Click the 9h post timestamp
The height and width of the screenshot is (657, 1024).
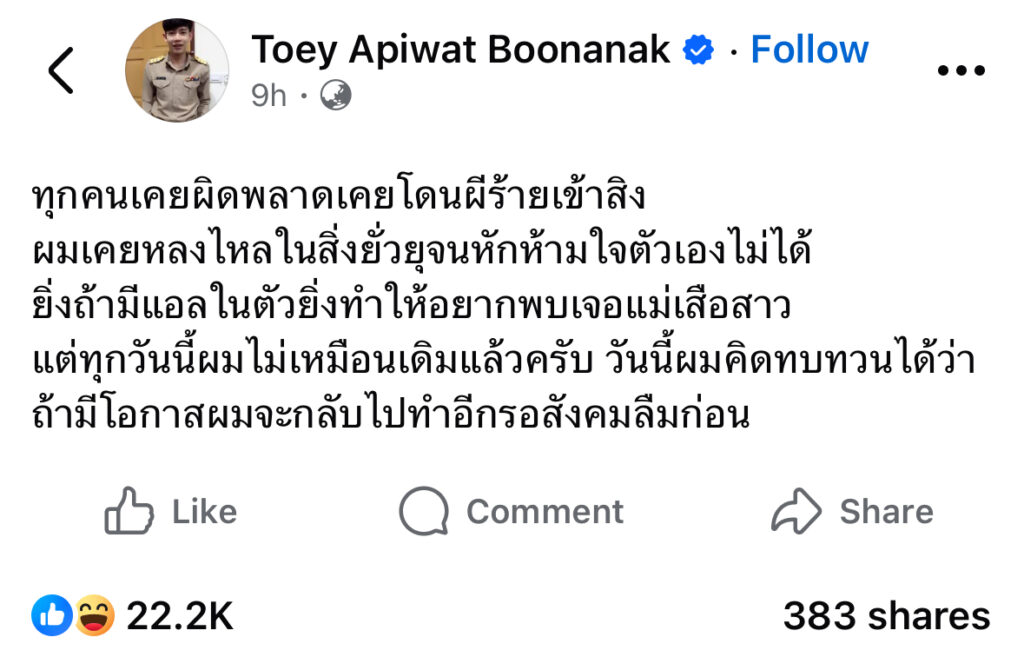pos(269,95)
